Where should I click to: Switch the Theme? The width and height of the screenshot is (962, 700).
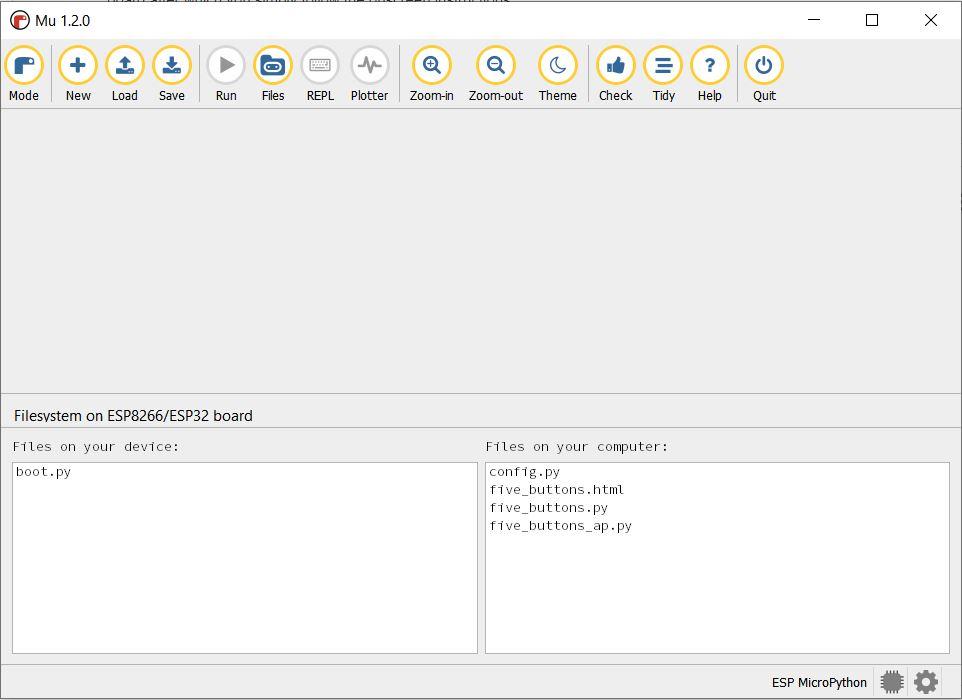pos(558,74)
